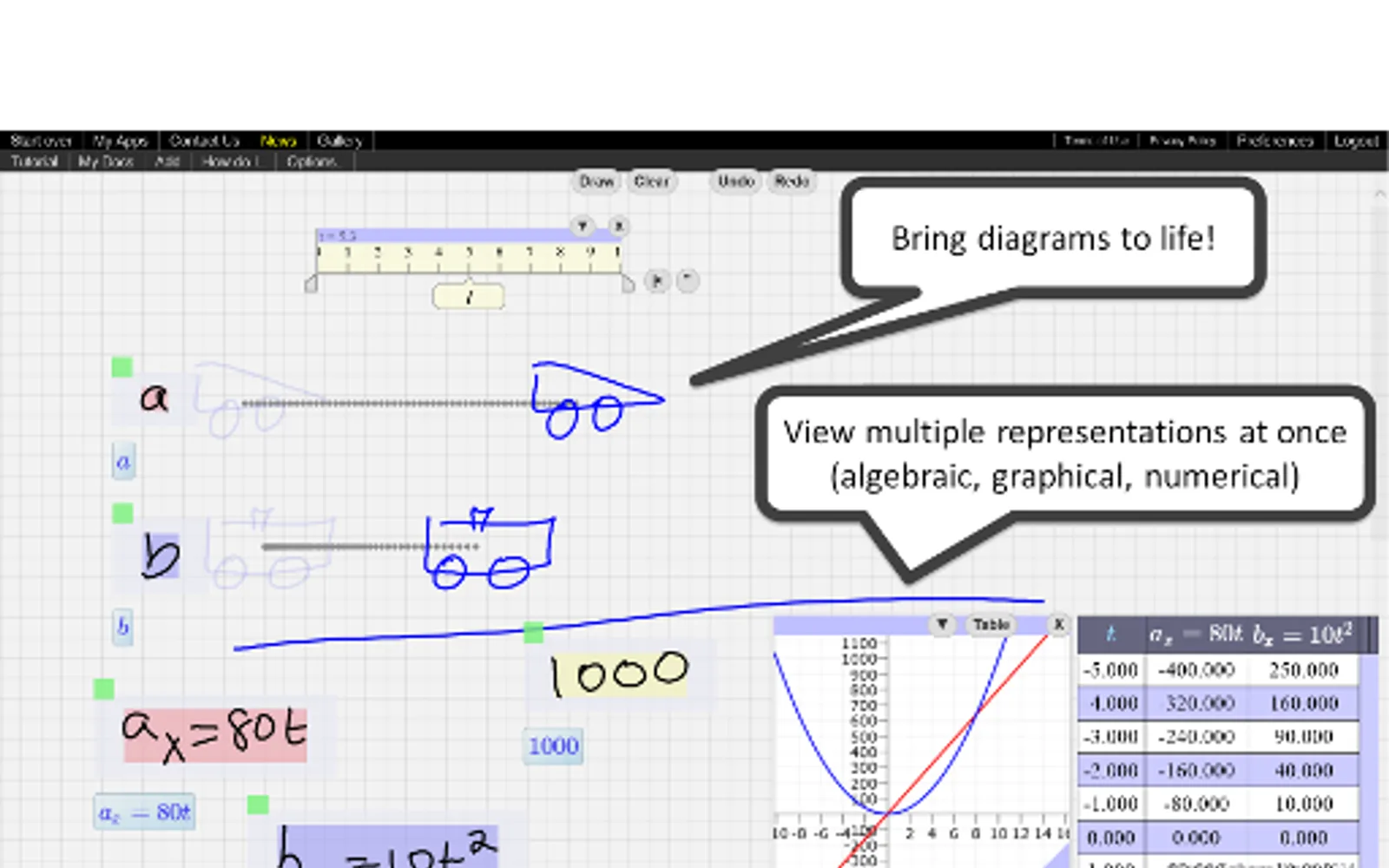Click the green handle above the pink equation
Viewport: 1389px width, 868px height.
point(103,689)
